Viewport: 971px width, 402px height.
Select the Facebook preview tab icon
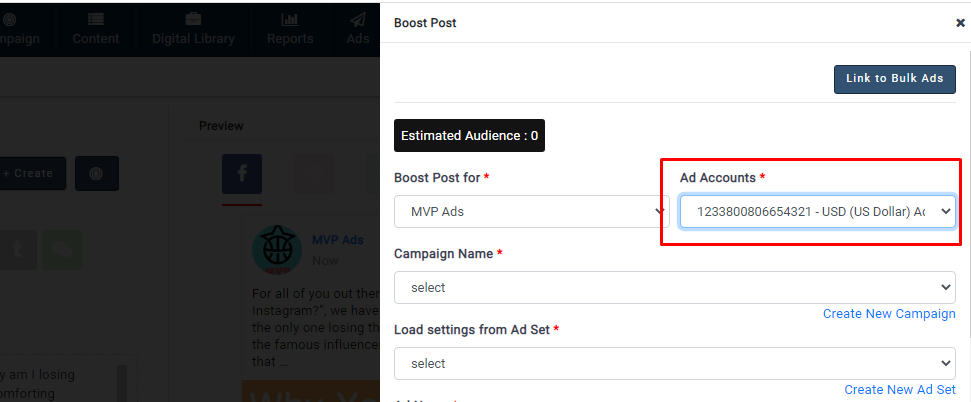242,174
